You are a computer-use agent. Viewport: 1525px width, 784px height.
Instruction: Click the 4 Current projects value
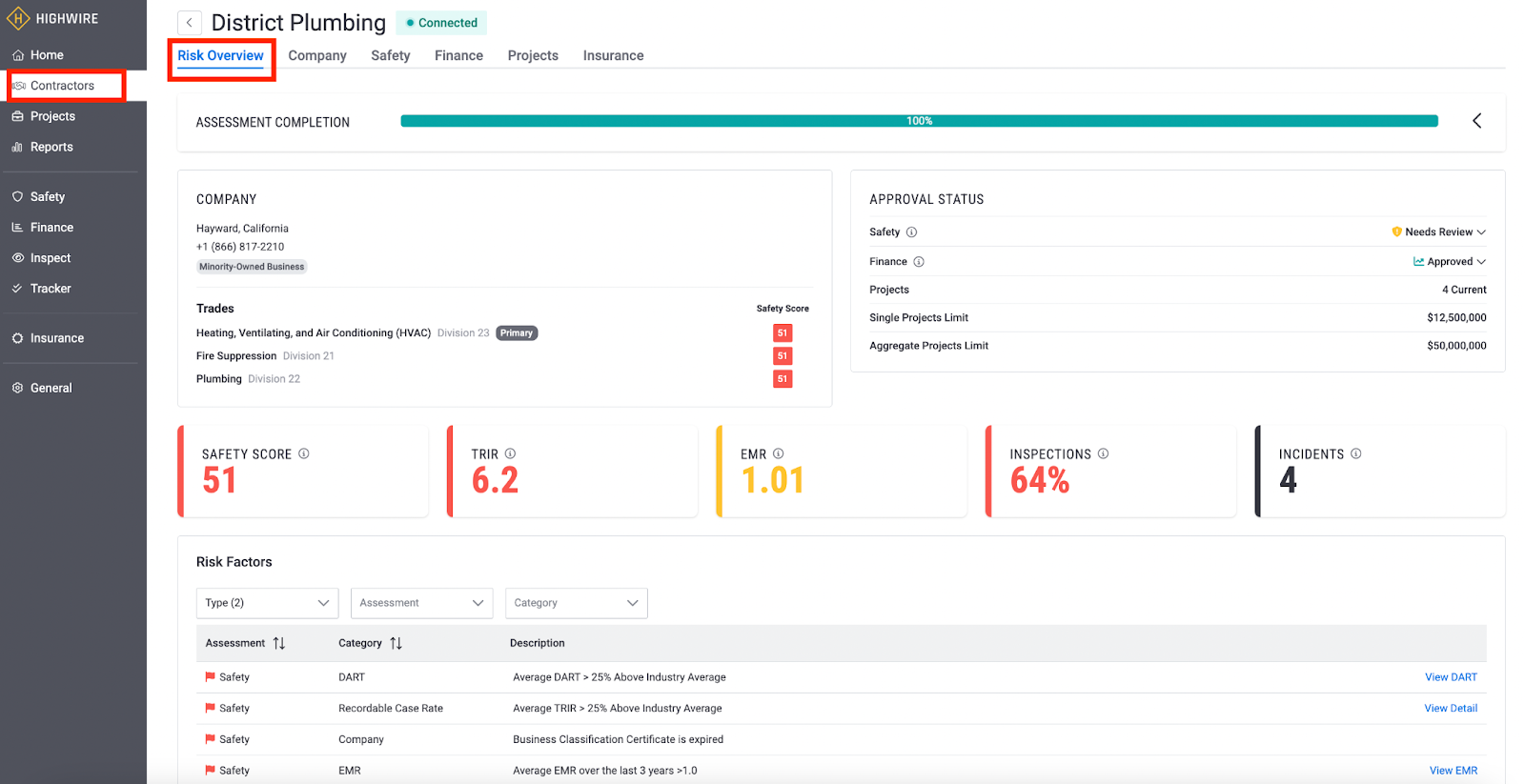tap(1464, 290)
